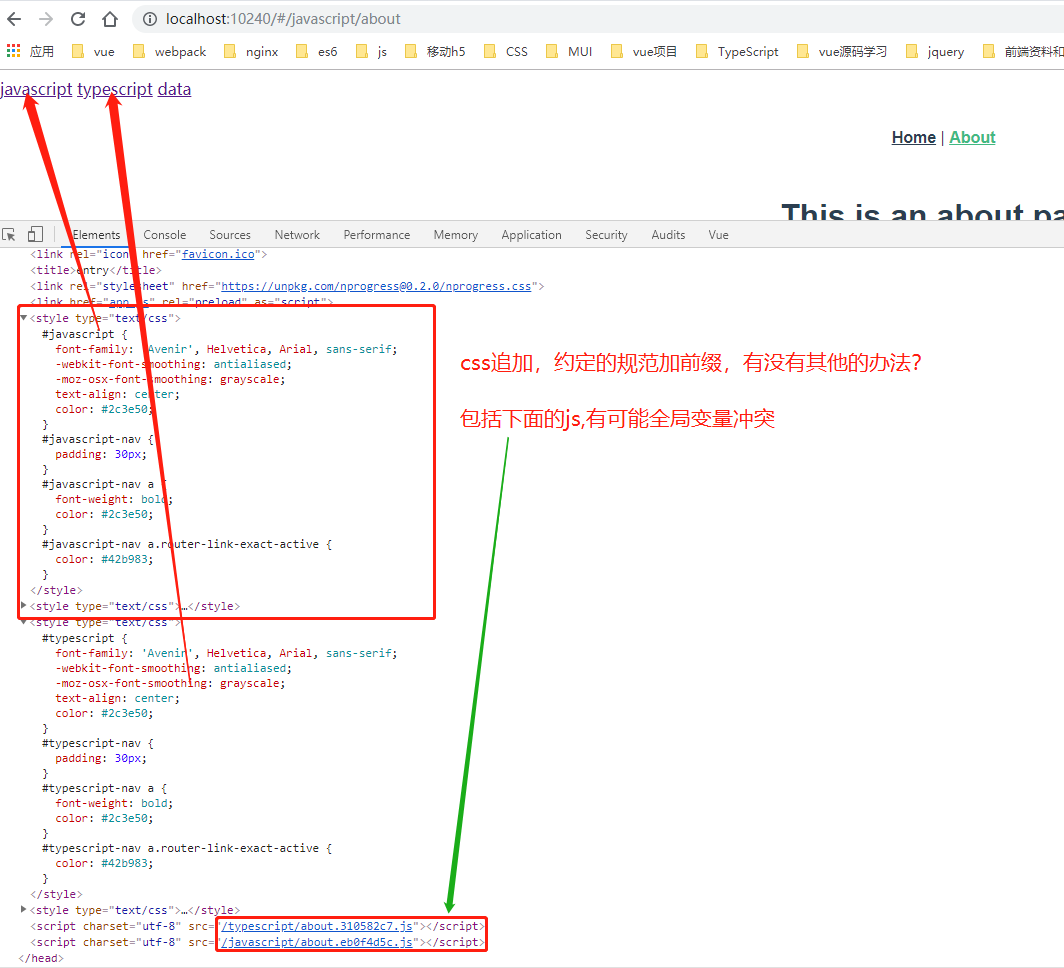Open the TypeScript bookmark folder
Image resolution: width=1064 pixels, height=968 pixels.
point(737,52)
